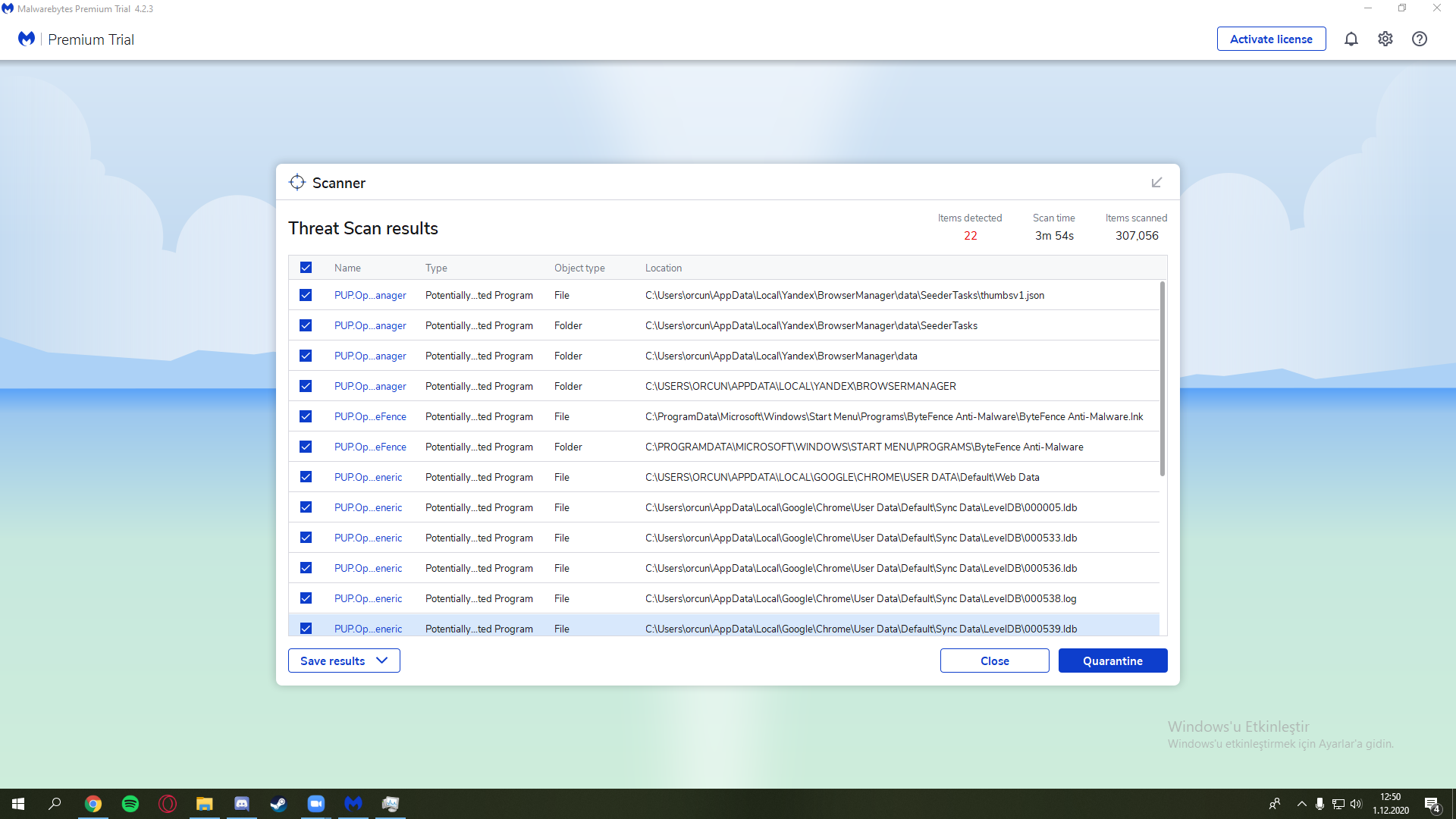Sort results by Object type column
The width and height of the screenshot is (1456, 819).
pyautogui.click(x=579, y=268)
